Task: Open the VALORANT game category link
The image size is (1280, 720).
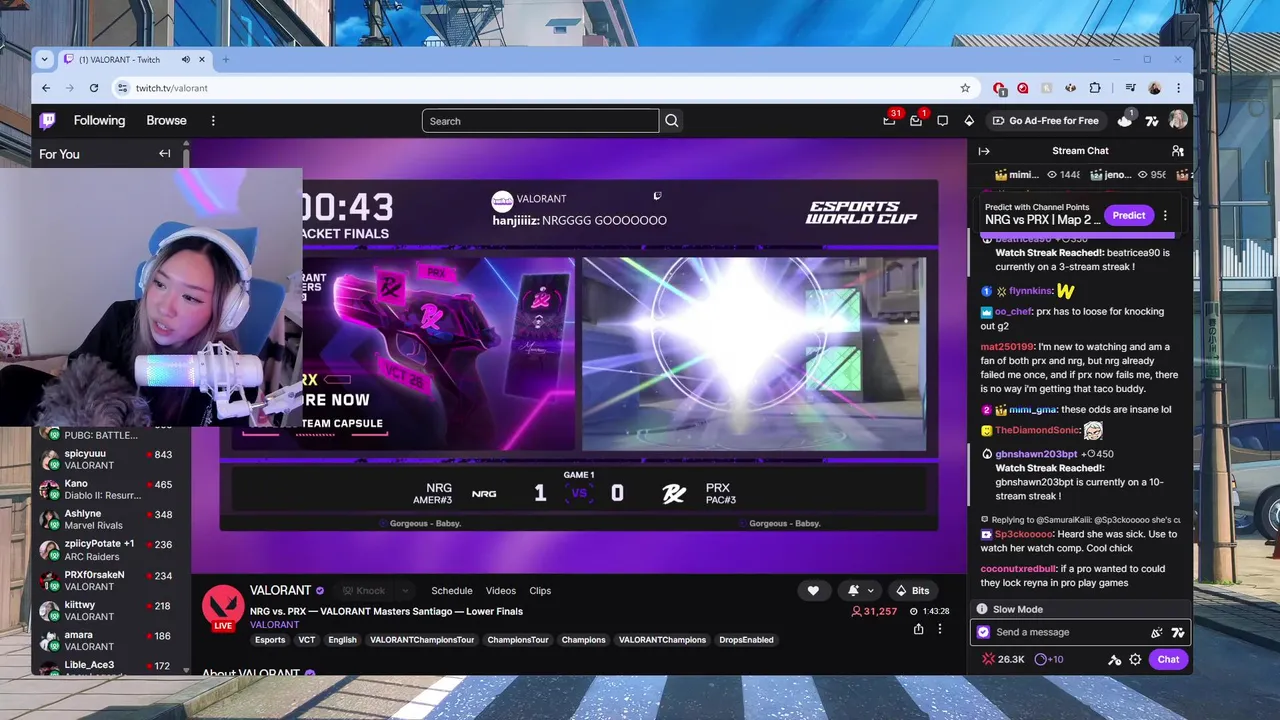Action: pos(274,625)
